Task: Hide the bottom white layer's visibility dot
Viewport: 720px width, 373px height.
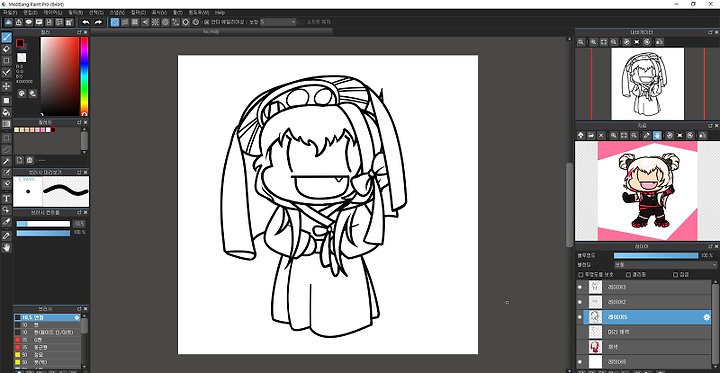Action: [x=579, y=362]
